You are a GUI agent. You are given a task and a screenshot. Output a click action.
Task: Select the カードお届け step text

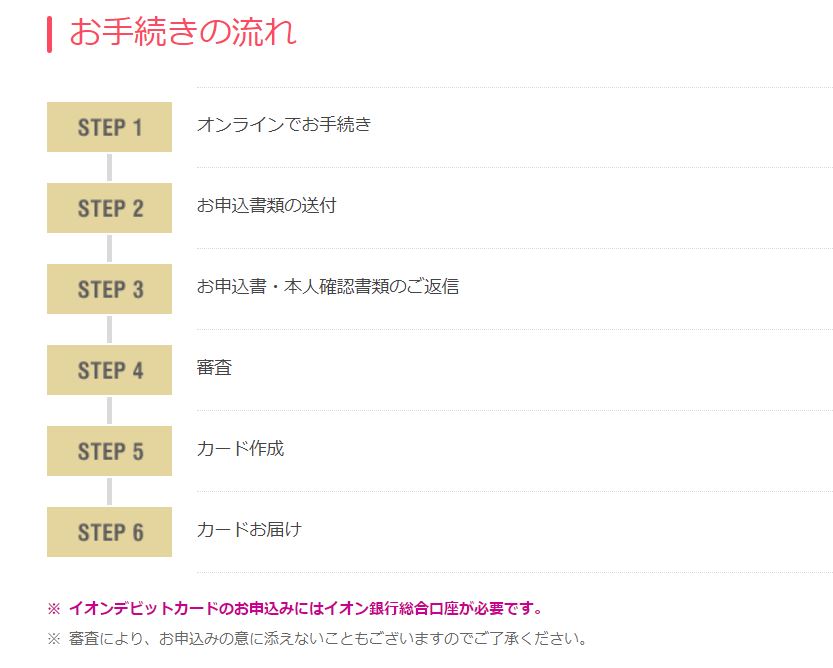point(249,529)
